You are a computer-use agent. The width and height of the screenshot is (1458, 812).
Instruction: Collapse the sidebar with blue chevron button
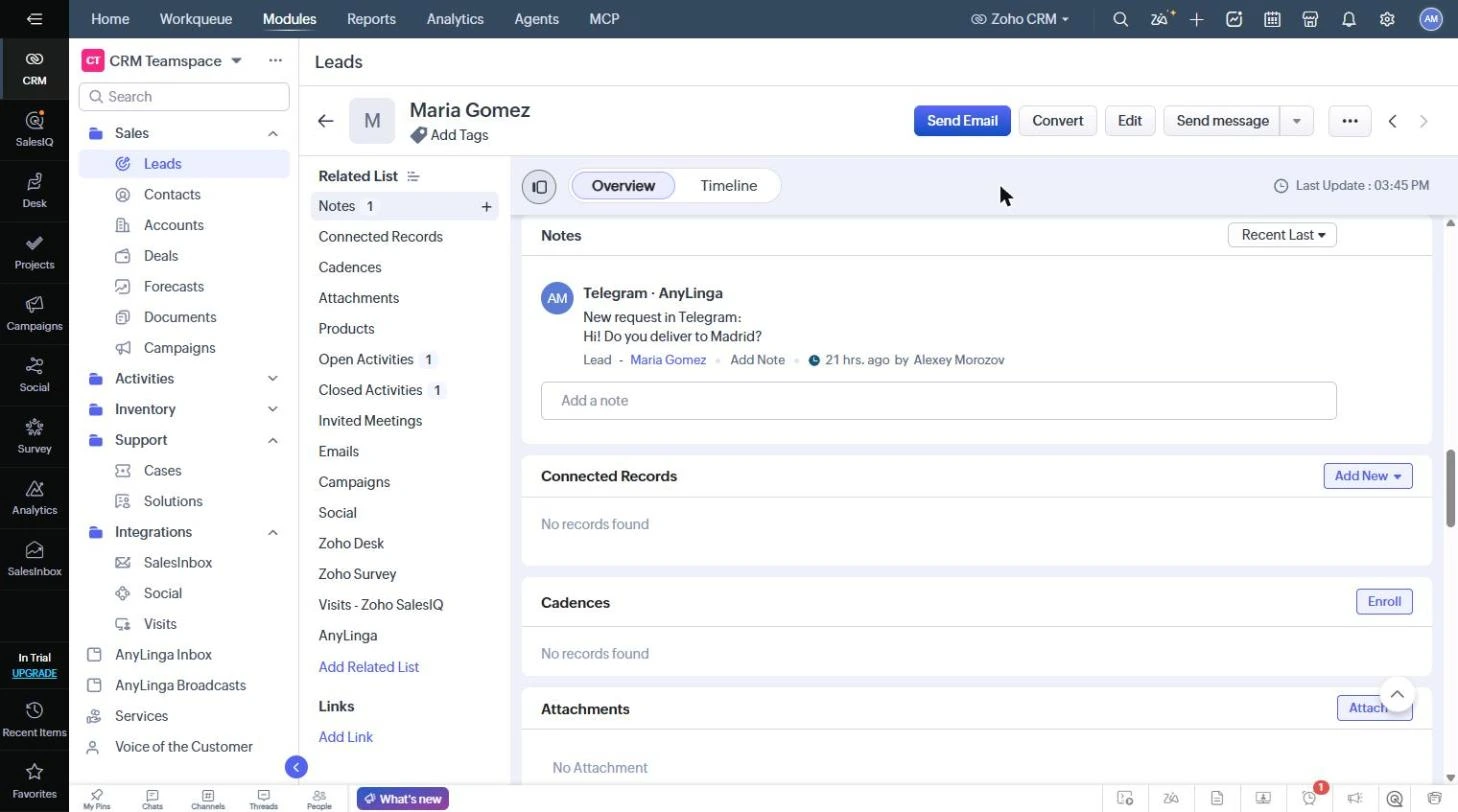(296, 767)
